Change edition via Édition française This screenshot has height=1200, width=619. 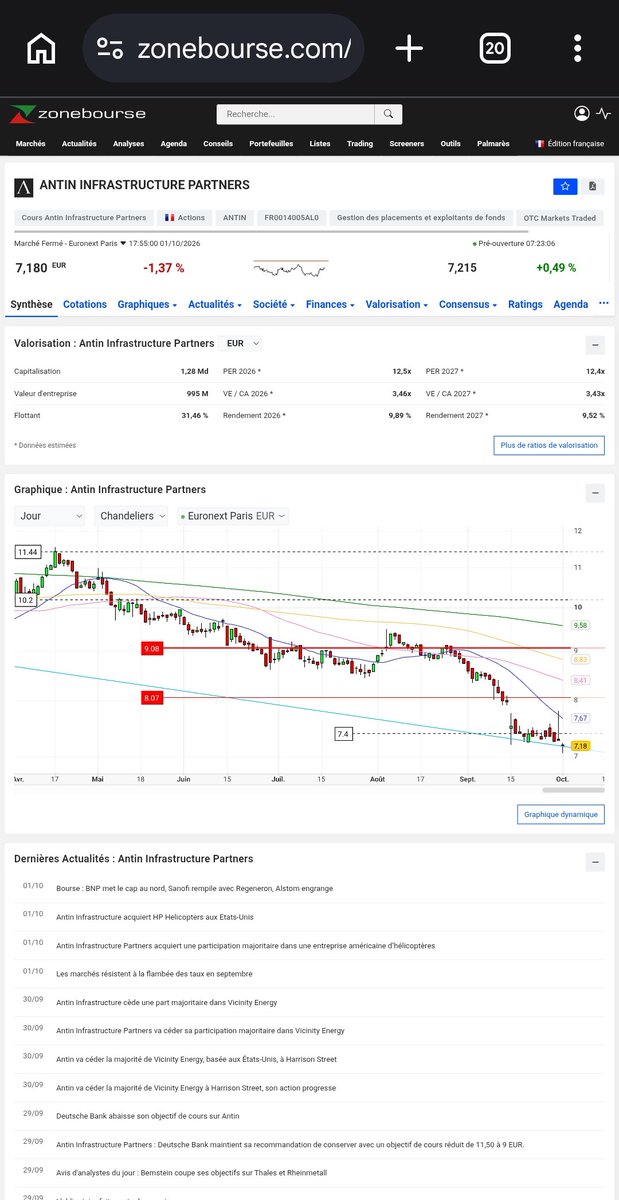point(570,144)
